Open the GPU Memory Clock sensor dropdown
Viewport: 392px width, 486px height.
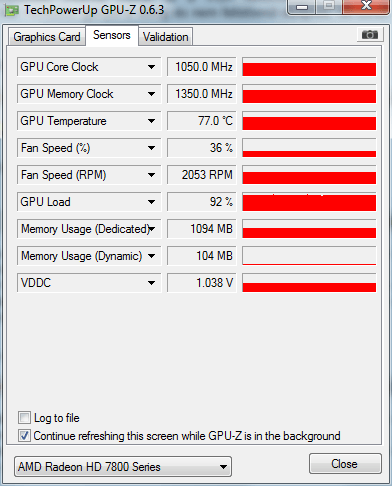tap(152, 94)
